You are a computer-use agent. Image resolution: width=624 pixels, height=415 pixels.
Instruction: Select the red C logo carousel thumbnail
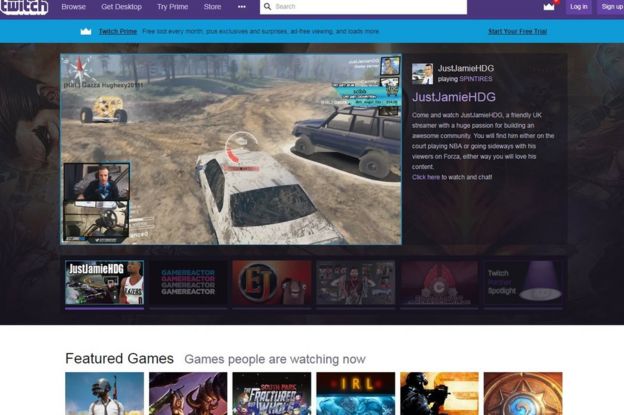point(439,283)
